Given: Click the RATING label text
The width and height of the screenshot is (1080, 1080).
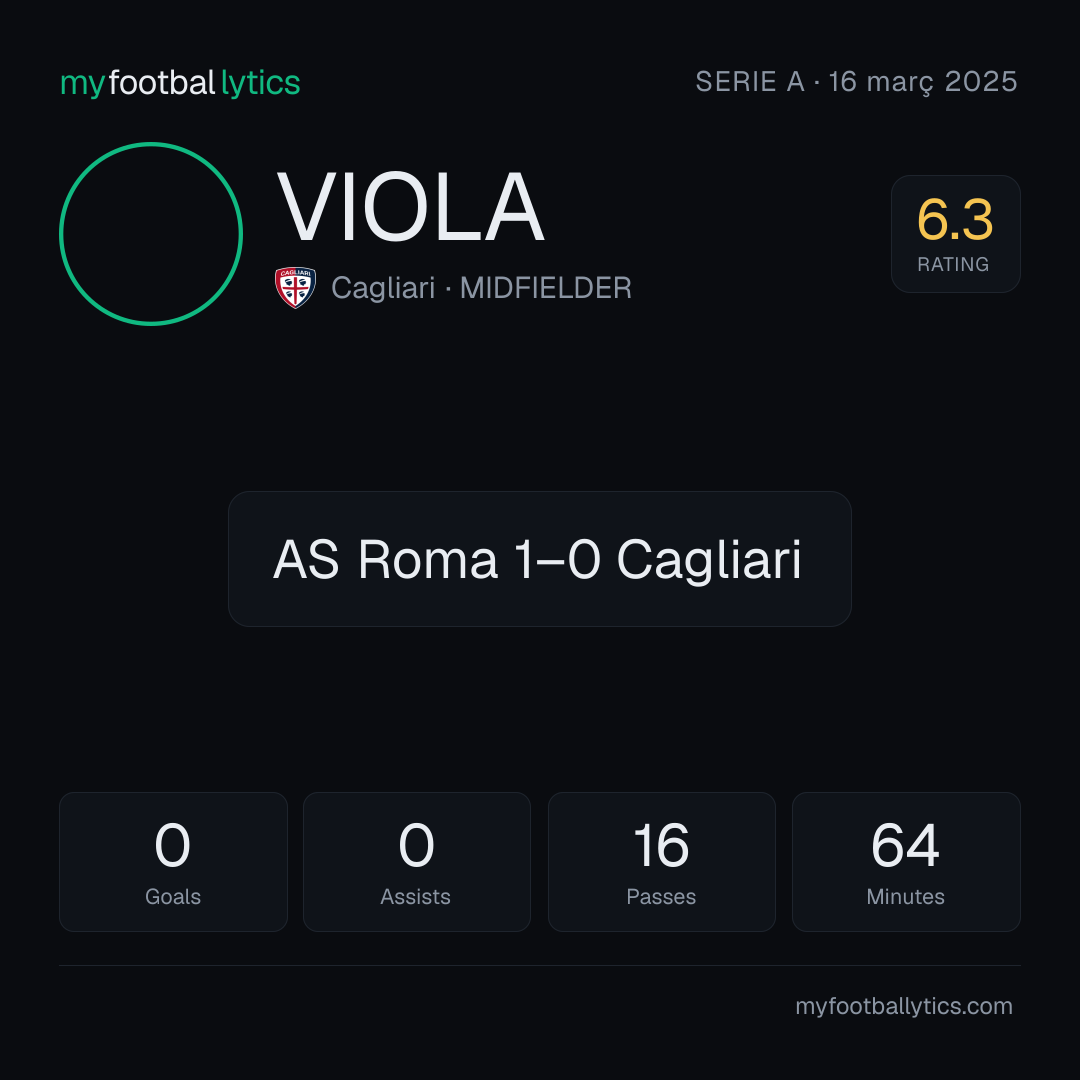Looking at the screenshot, I should click(x=953, y=264).
